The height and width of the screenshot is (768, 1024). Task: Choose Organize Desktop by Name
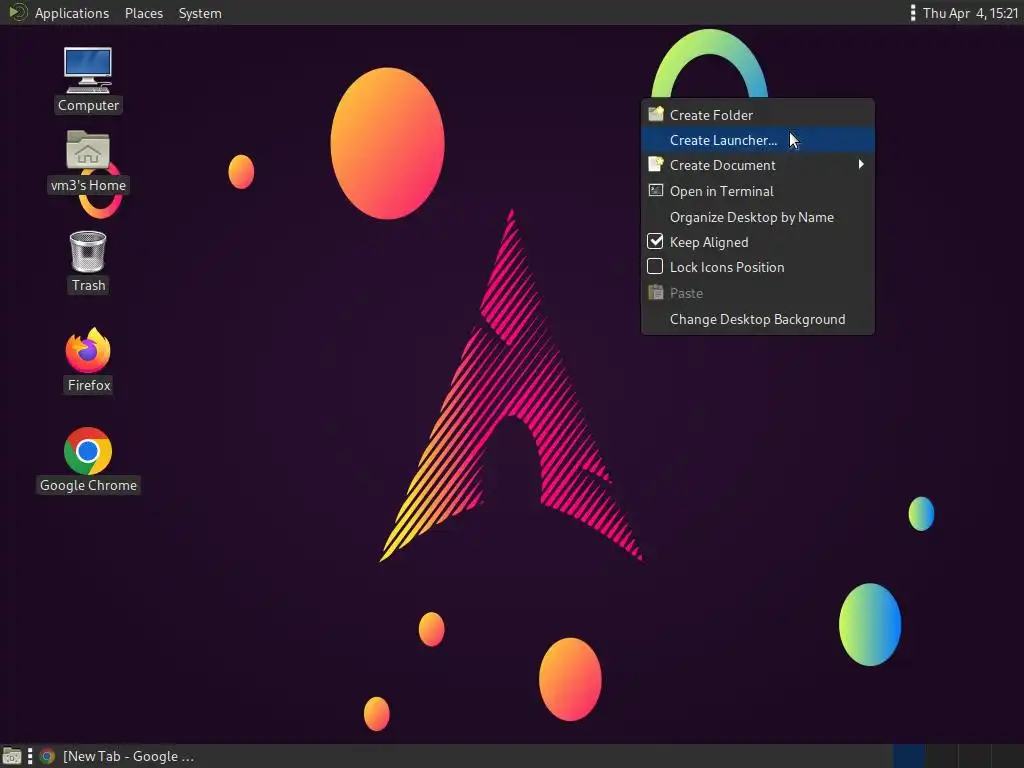click(x=758, y=217)
